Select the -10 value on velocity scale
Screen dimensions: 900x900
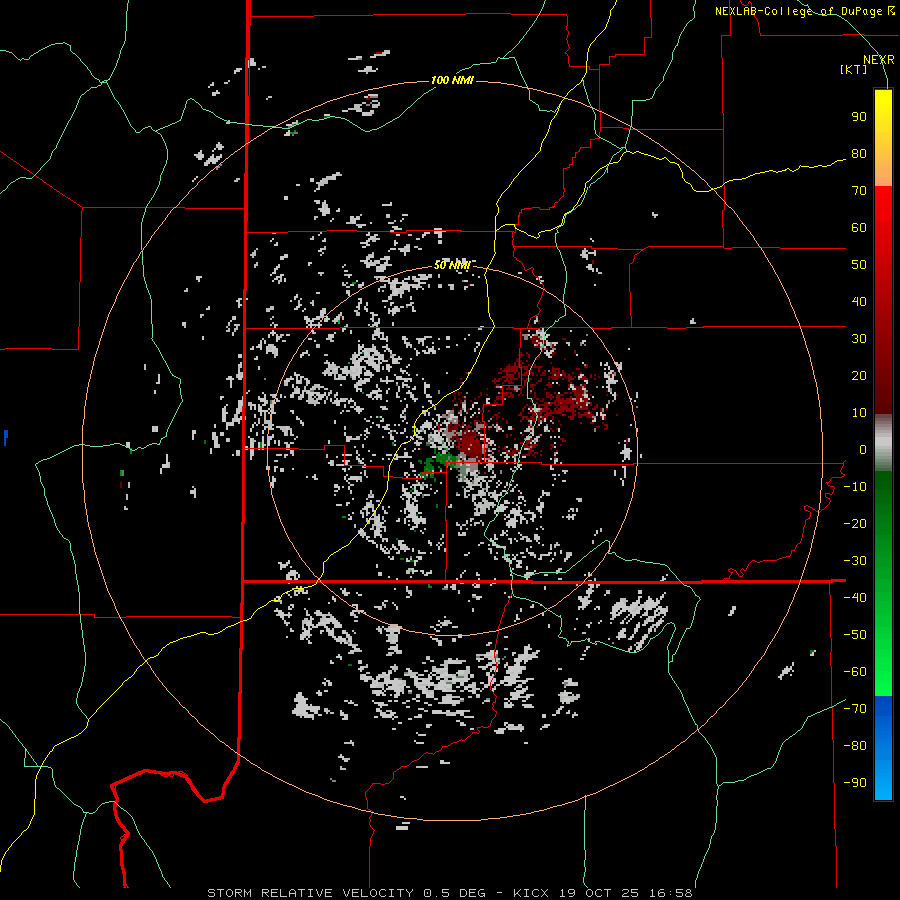[x=855, y=487]
